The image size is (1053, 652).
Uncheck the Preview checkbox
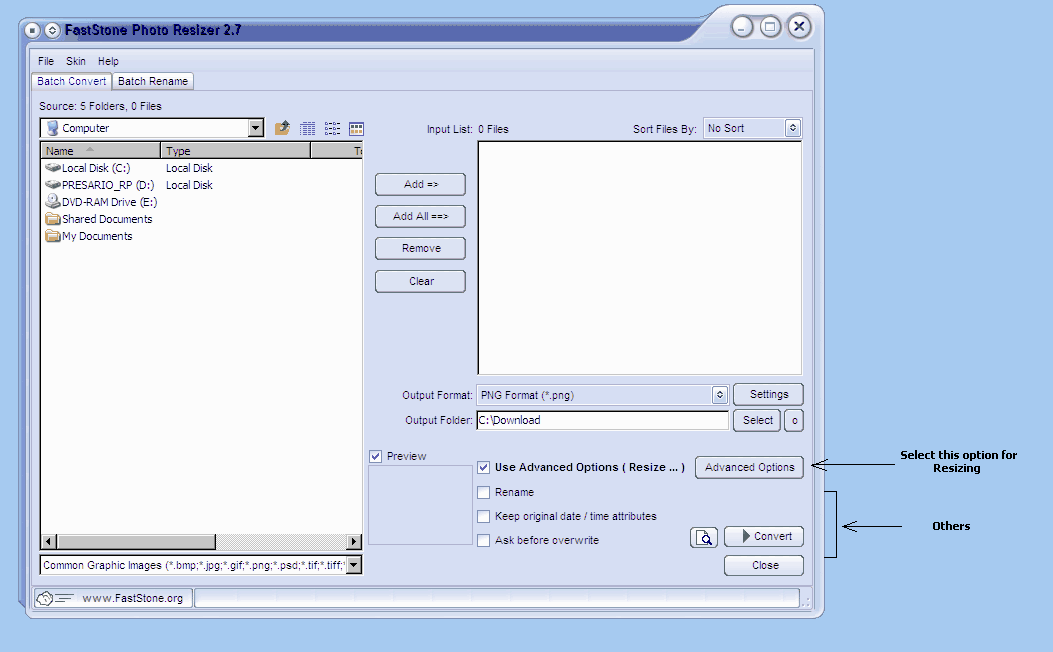click(x=376, y=456)
